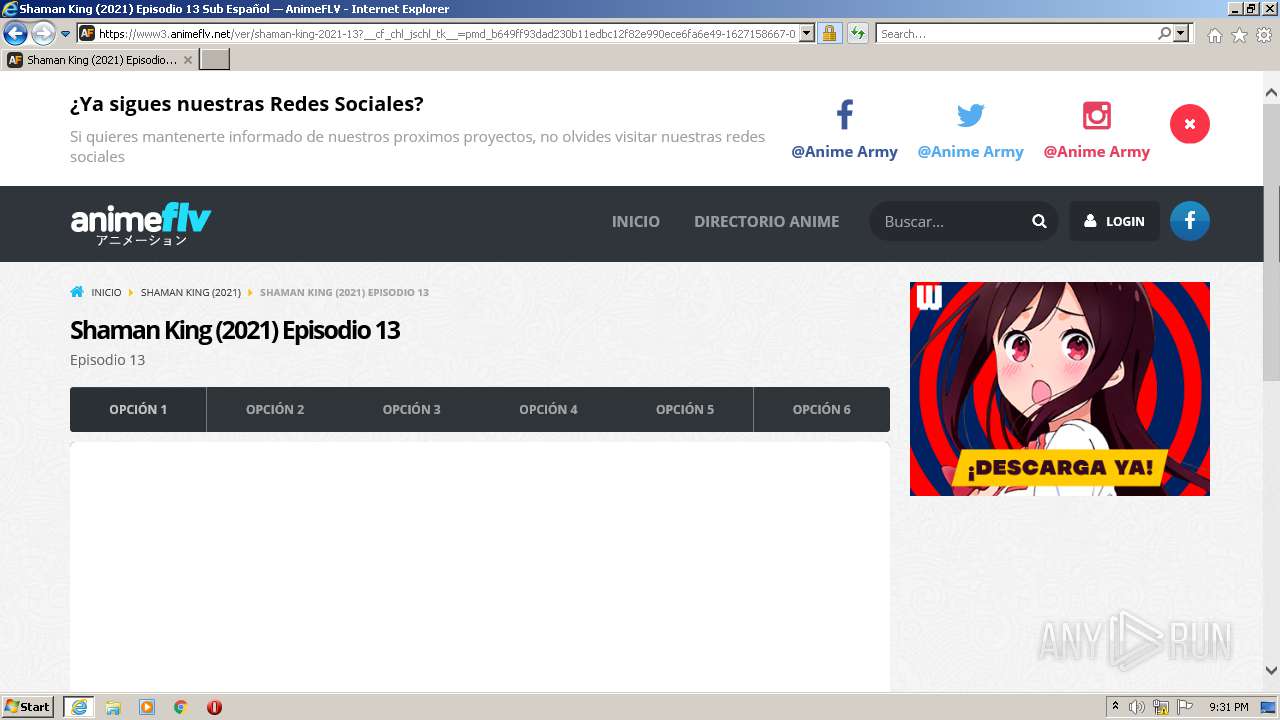Click the security lock icon
Image resolution: width=1280 pixels, height=720 pixels.
tap(829, 33)
